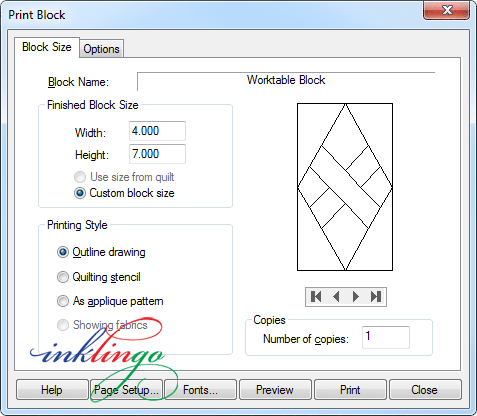Open Help for Print Block
The height and width of the screenshot is (416, 477).
pos(52,390)
